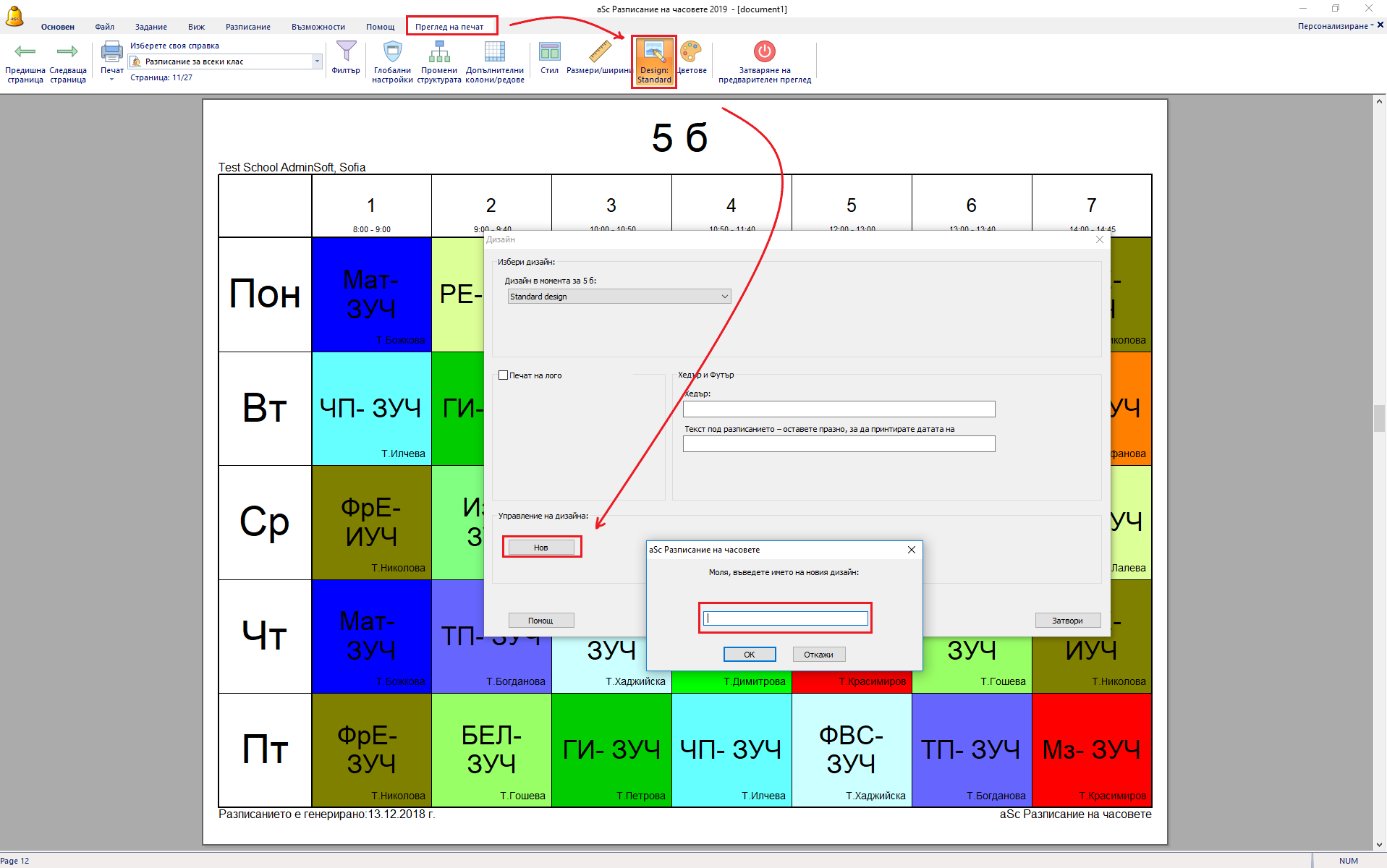Click the Хедър text input field
Viewport: 1387px width, 868px height.
(839, 409)
